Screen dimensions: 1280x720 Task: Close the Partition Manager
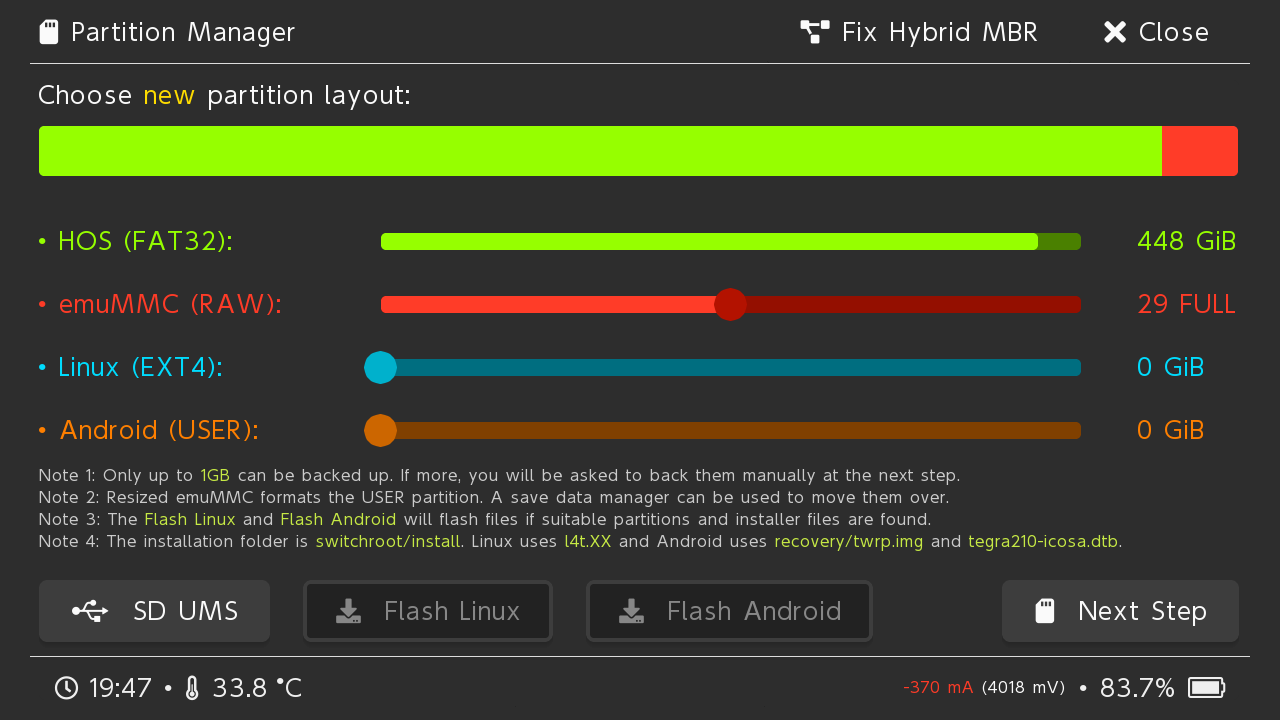pos(1156,32)
